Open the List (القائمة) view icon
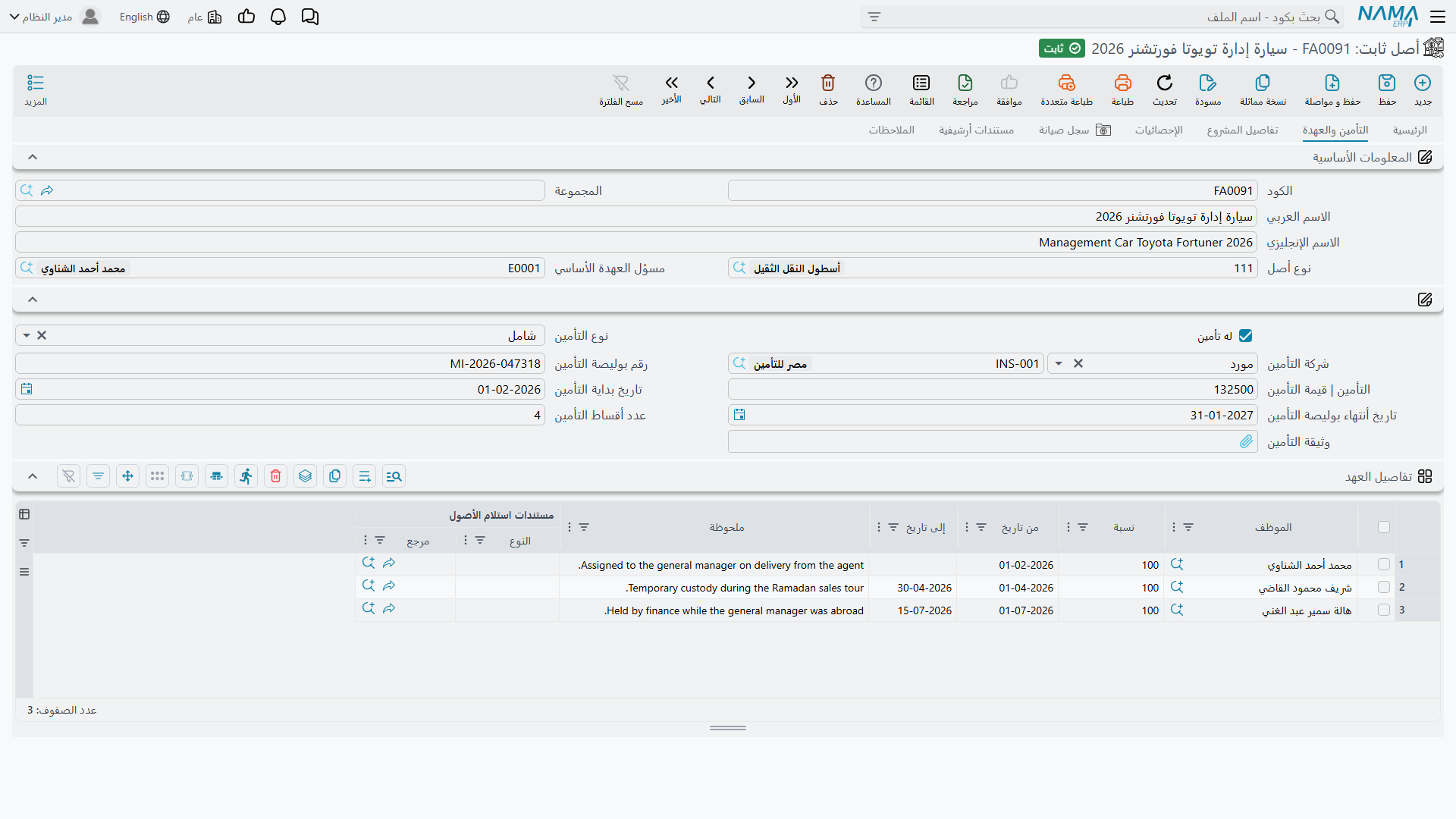Viewport: 1456px width, 819px height. click(921, 83)
